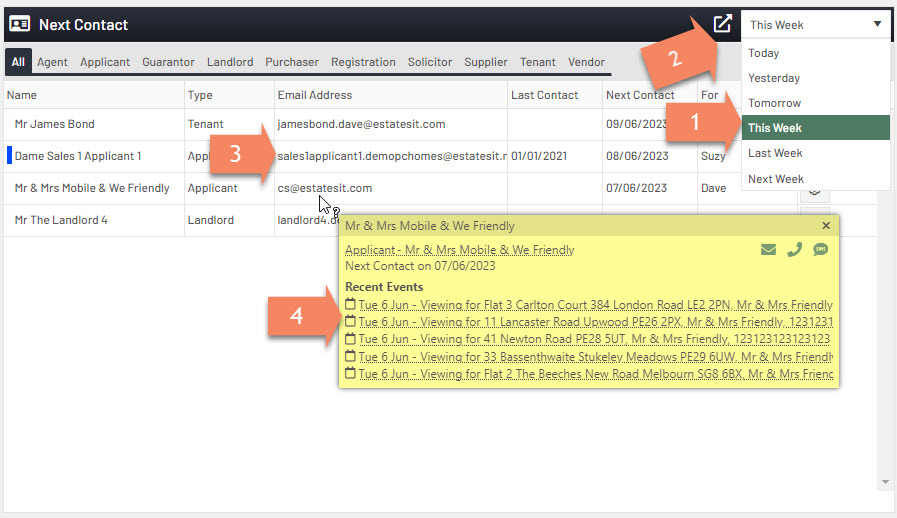Screen dimensions: 897x518
Task: Select the Mr James Bond row
Action: (55, 124)
